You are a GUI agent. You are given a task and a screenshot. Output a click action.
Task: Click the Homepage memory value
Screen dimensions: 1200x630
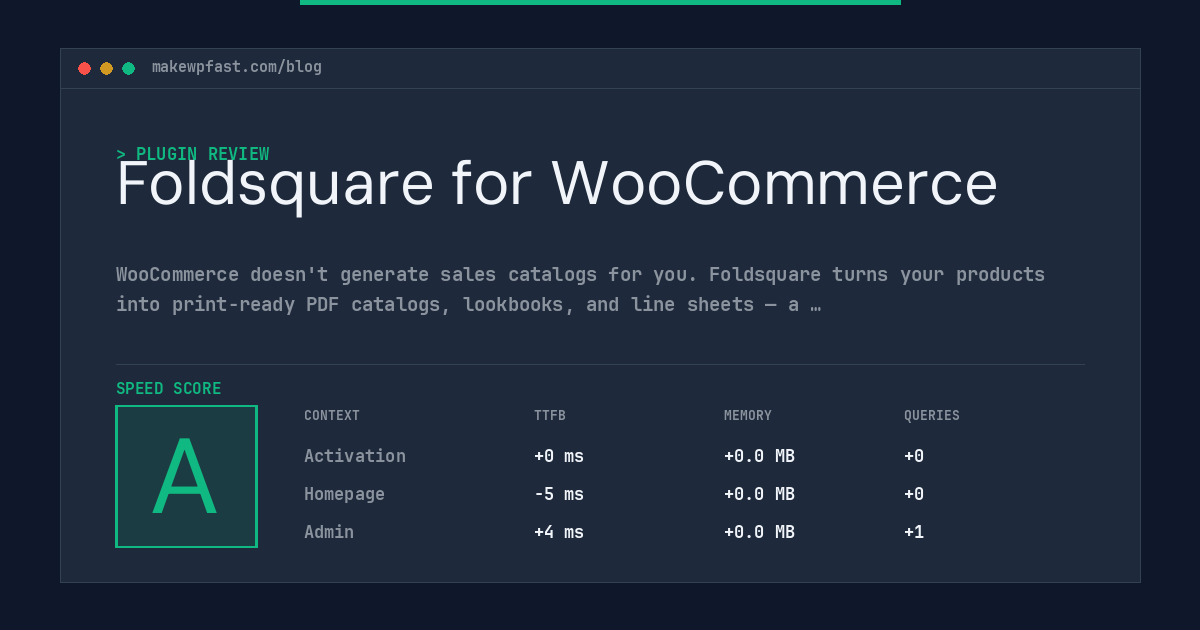759,494
